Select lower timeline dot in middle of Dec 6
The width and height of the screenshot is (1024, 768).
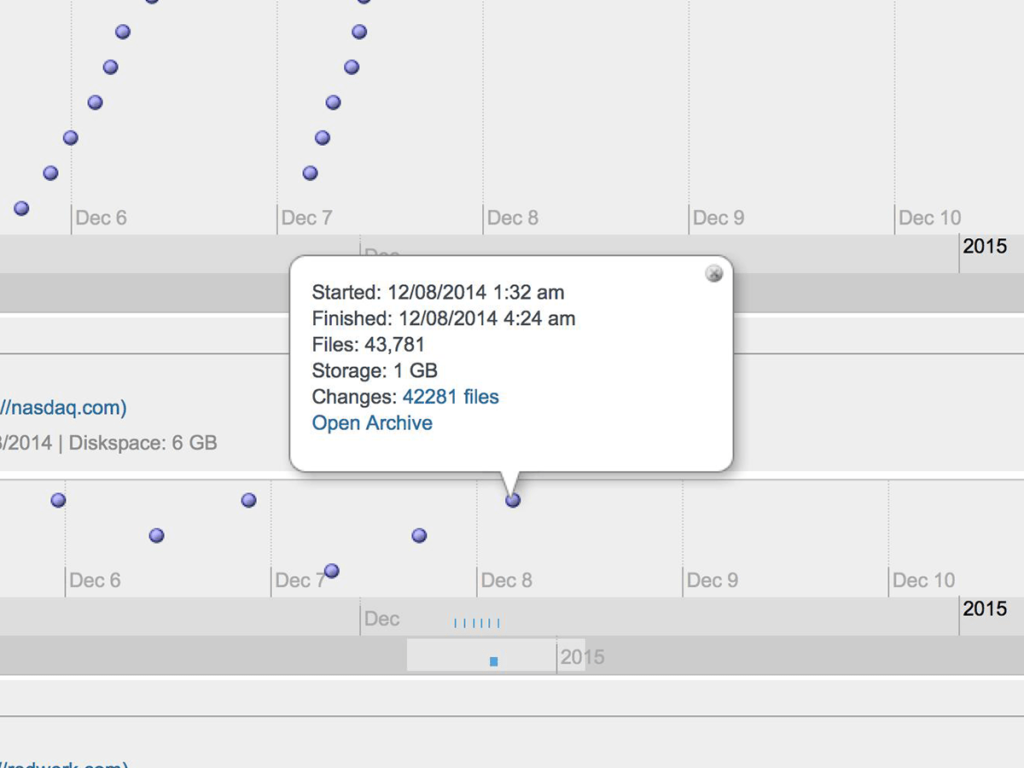point(156,536)
